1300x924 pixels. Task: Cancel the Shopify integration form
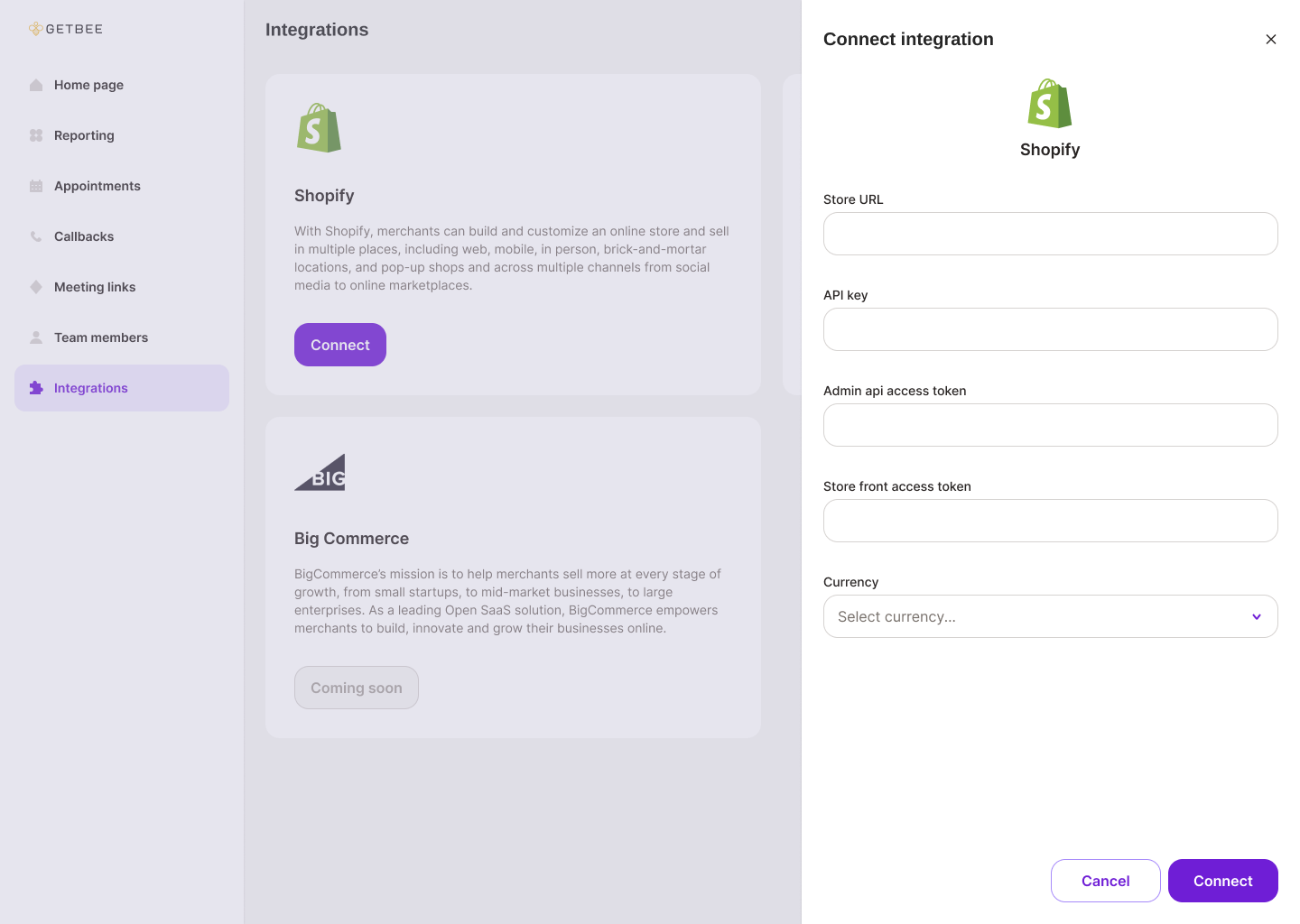1106,881
